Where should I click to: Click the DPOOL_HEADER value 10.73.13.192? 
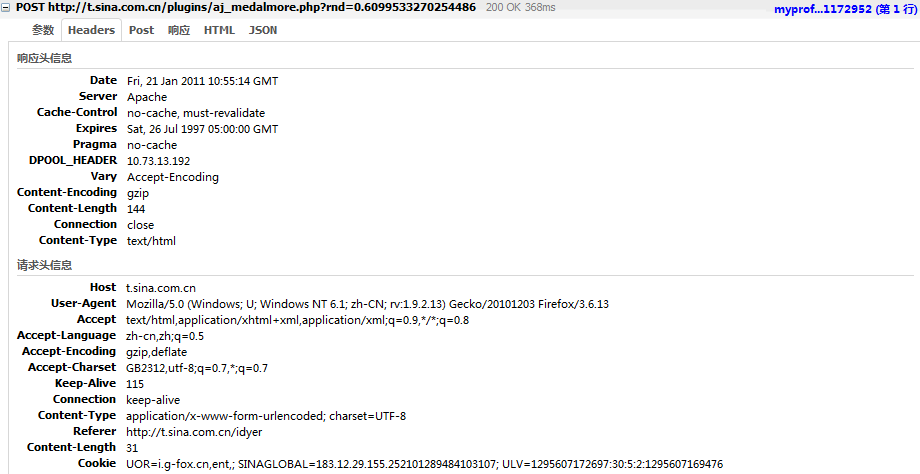[x=158, y=161]
